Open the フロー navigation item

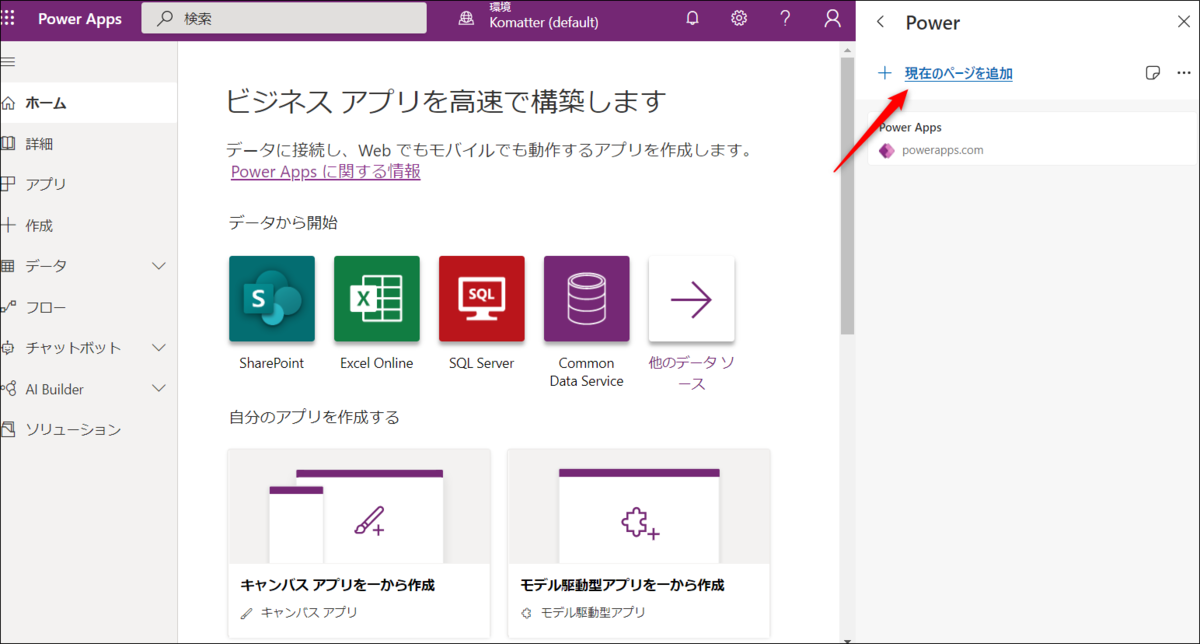(x=89, y=307)
